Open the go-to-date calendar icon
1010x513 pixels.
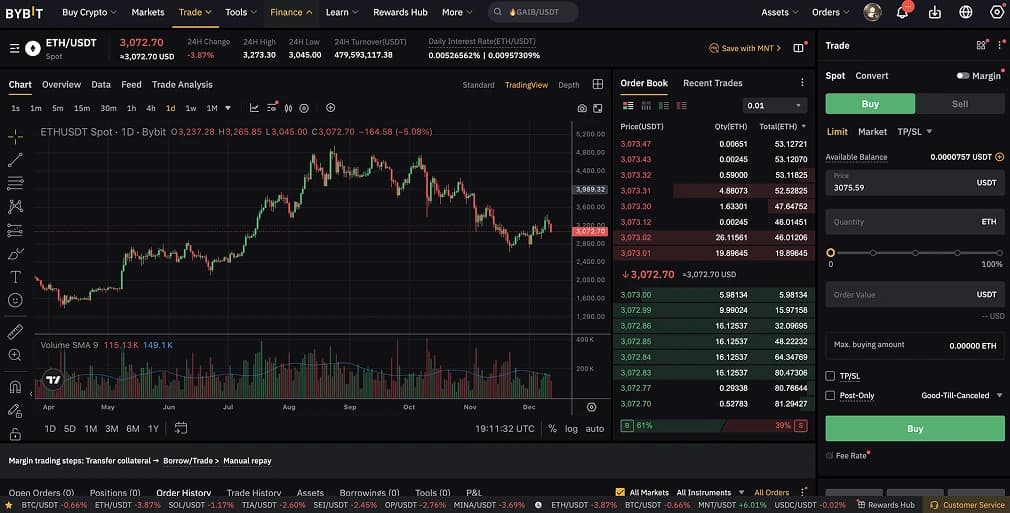click(x=181, y=428)
